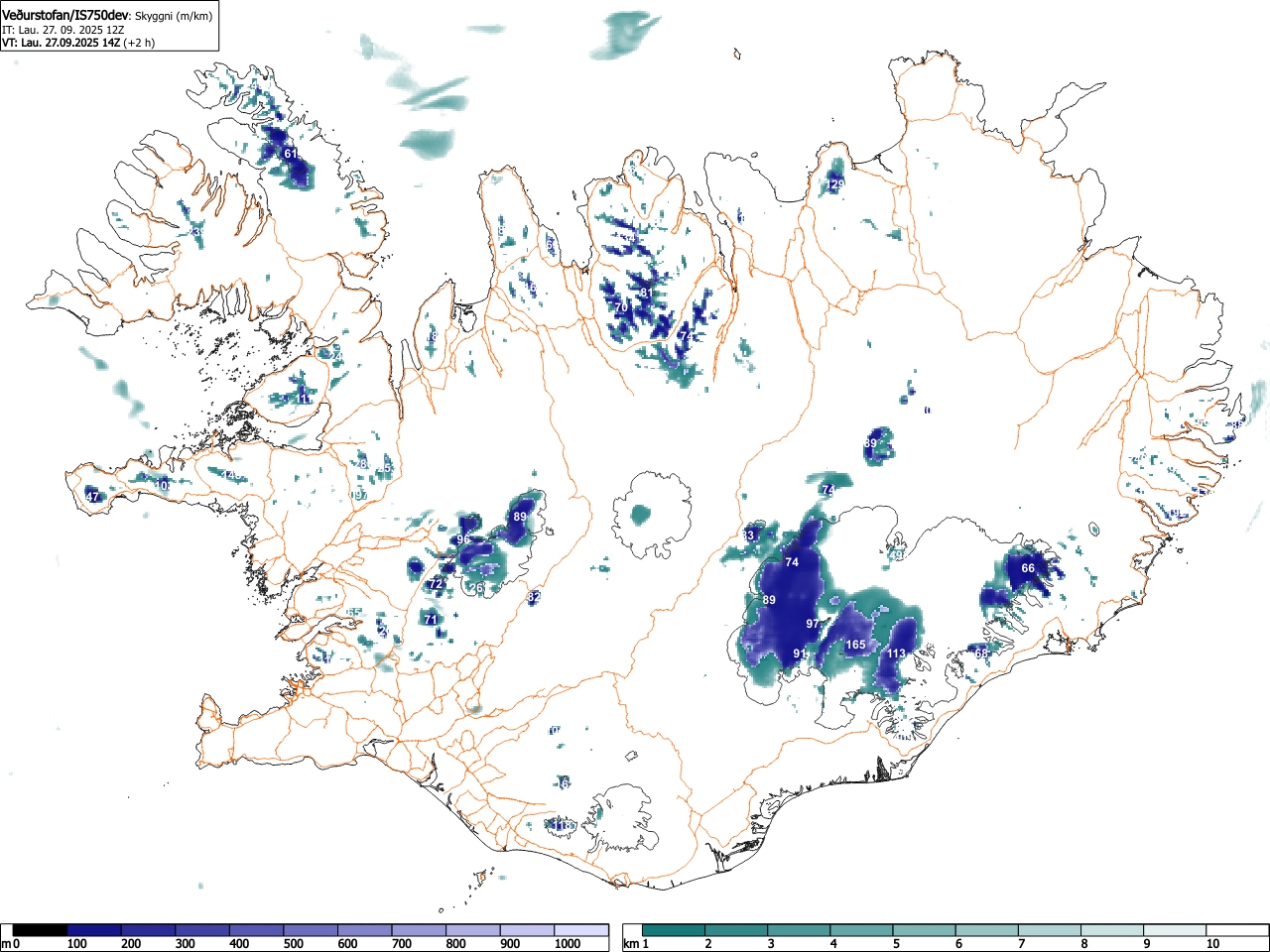1270x952 pixels.
Task: Click the '66' value in the southeast
Action: point(1028,568)
